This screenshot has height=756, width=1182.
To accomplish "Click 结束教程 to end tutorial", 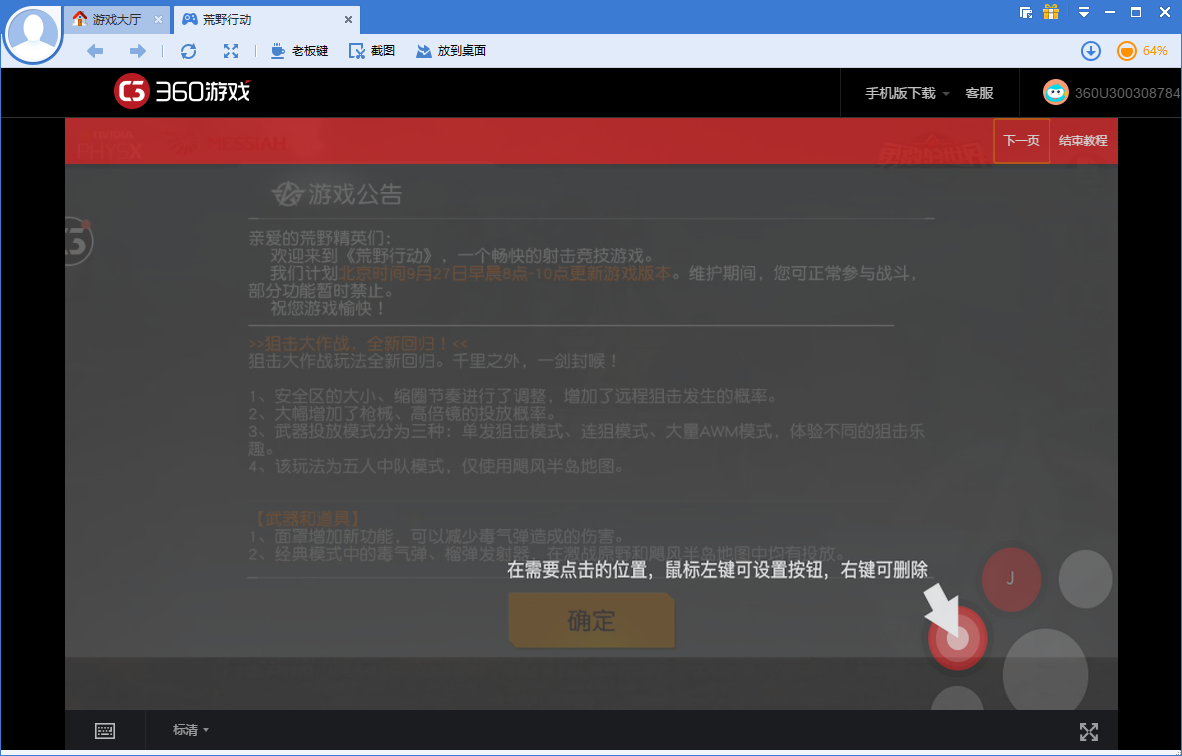I will (1082, 141).
